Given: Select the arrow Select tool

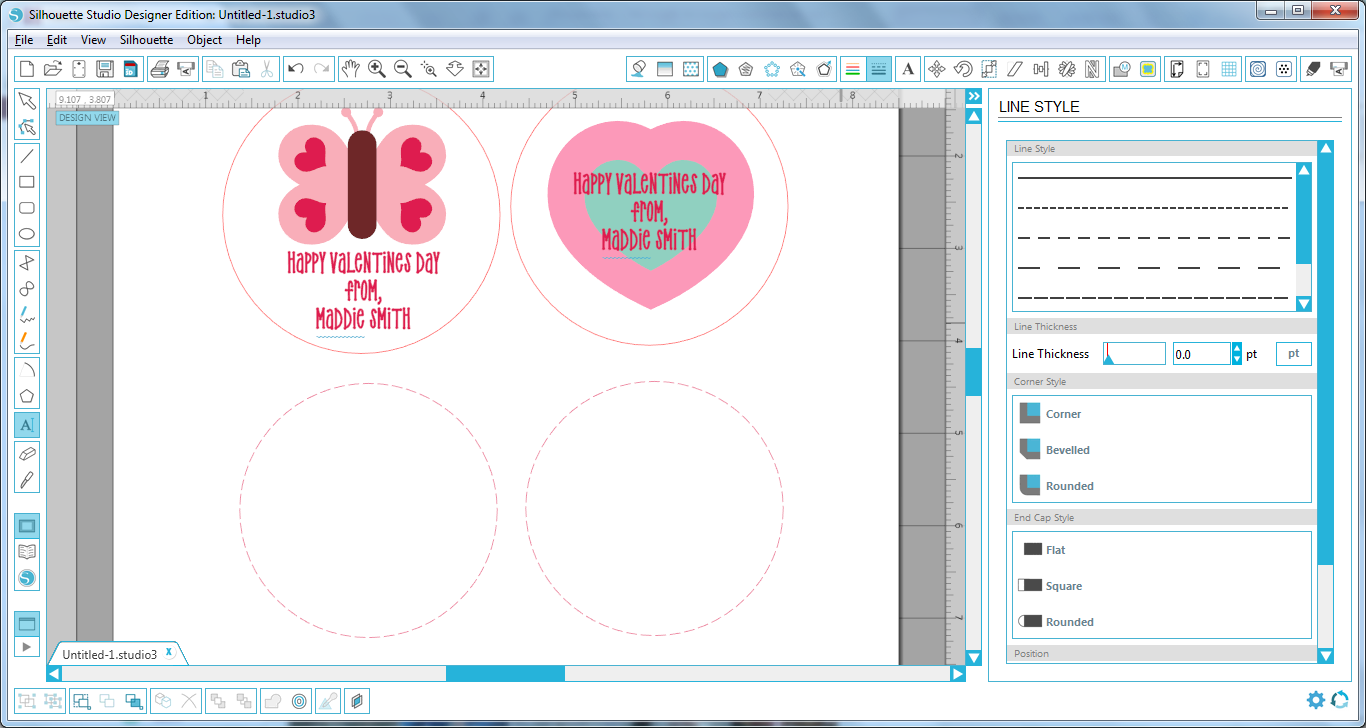Looking at the screenshot, I should [x=27, y=101].
